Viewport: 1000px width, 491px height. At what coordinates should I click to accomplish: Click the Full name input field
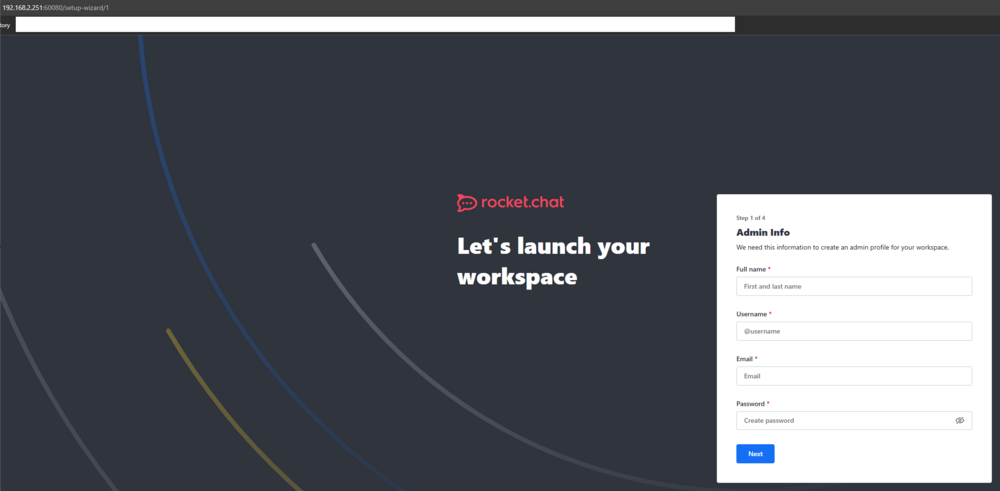pyautogui.click(x=854, y=286)
